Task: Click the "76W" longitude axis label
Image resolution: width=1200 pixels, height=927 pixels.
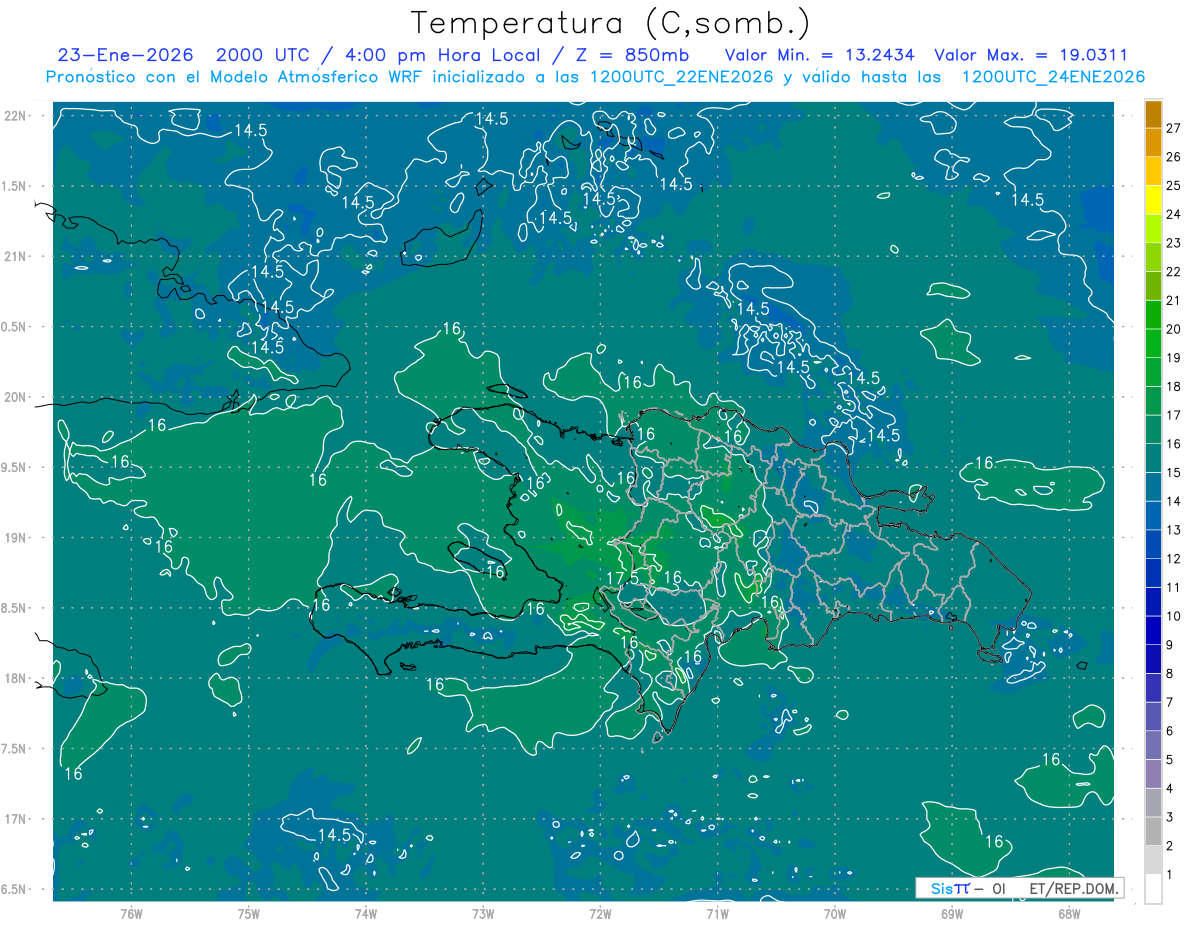Action: (131, 914)
